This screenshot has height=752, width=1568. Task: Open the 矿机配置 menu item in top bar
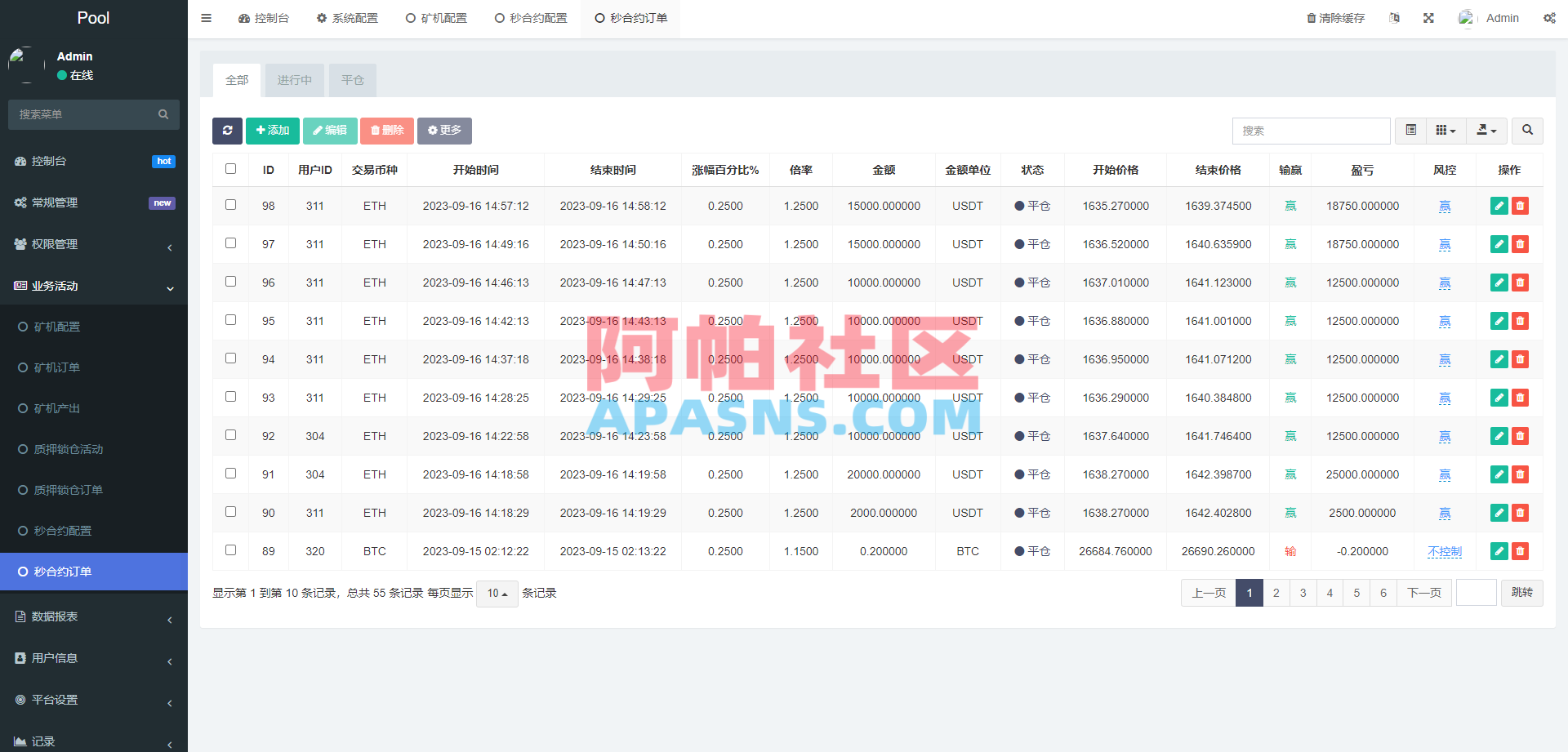pyautogui.click(x=437, y=18)
